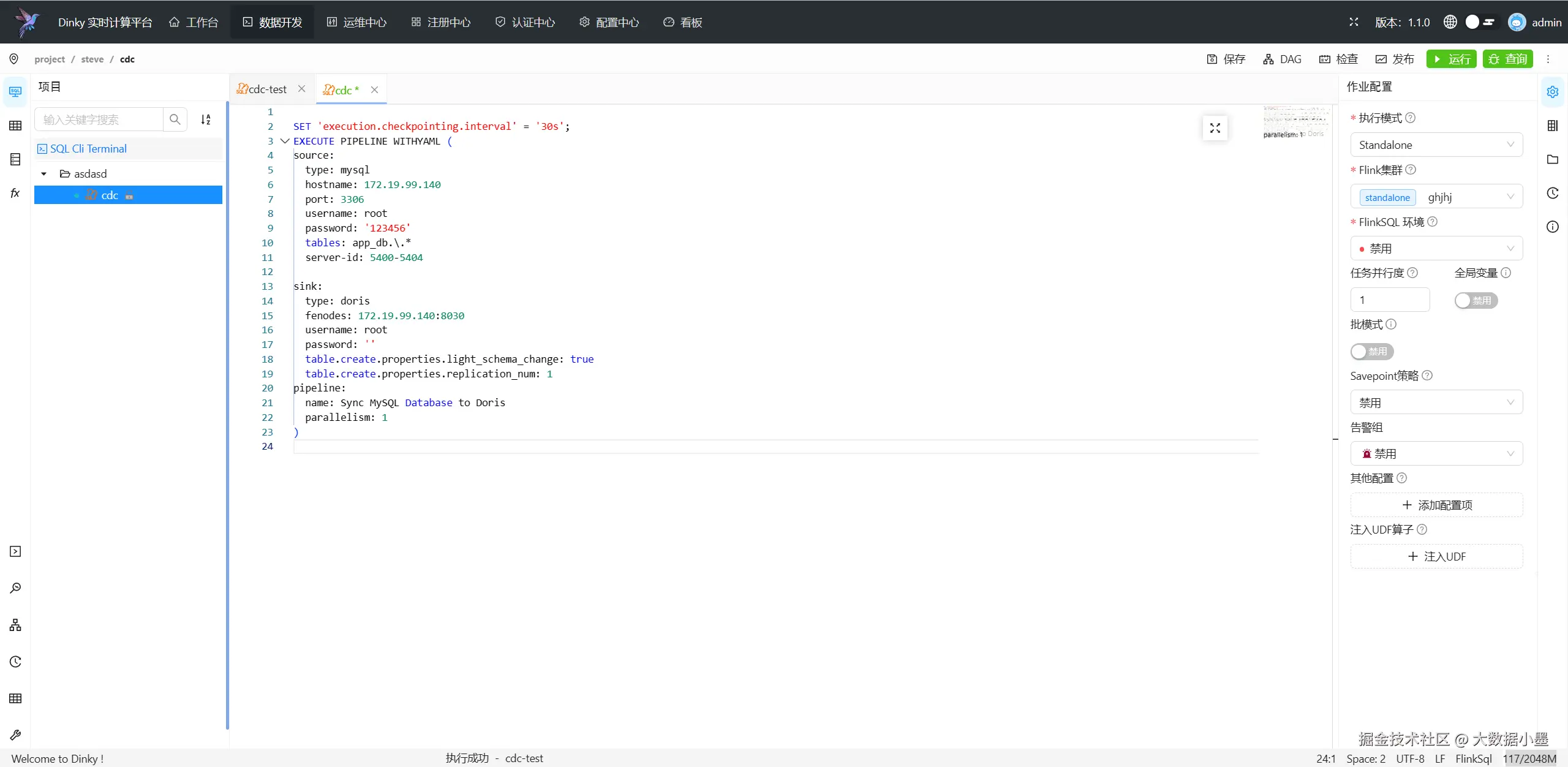Image resolution: width=1568 pixels, height=767 pixels.
Task: Open the console terminal icon in left sidebar
Action: pos(15,551)
